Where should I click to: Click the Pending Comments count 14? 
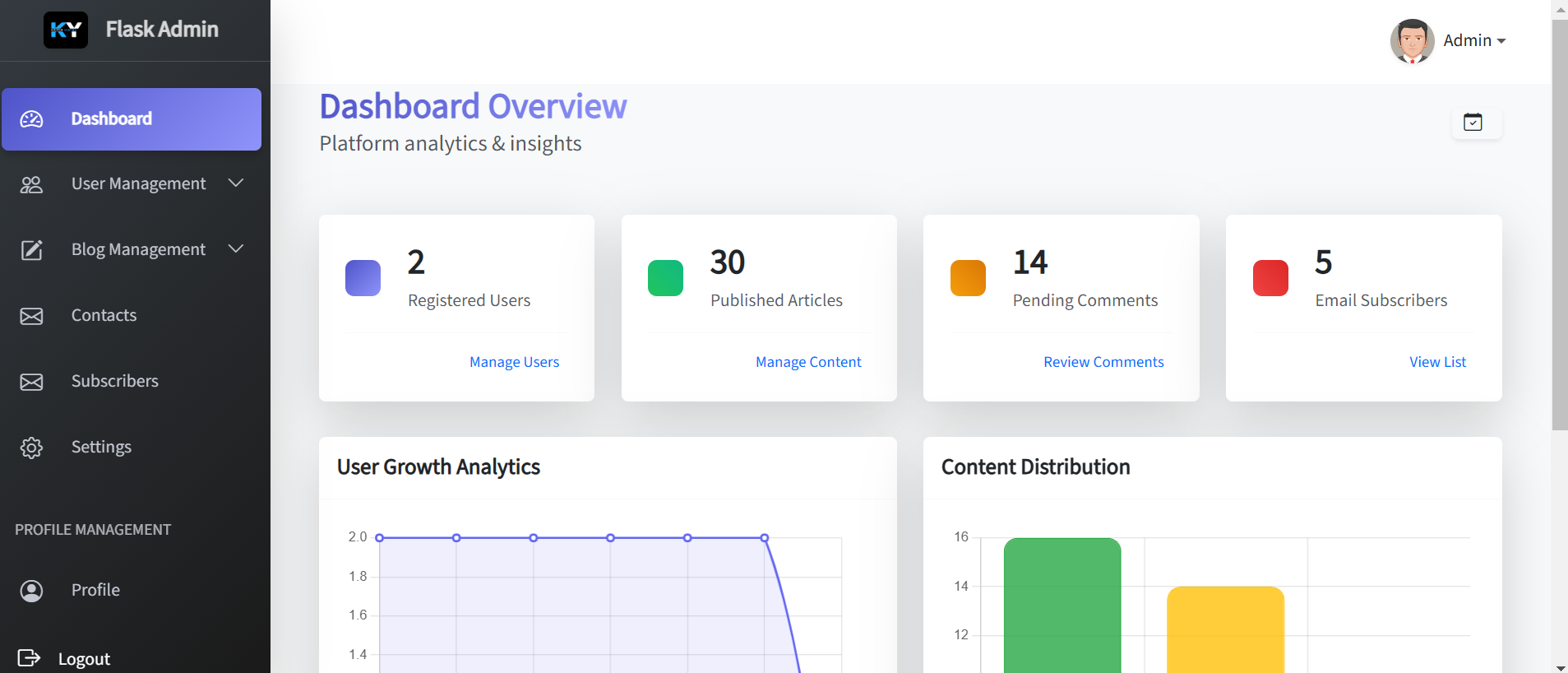click(x=1030, y=262)
